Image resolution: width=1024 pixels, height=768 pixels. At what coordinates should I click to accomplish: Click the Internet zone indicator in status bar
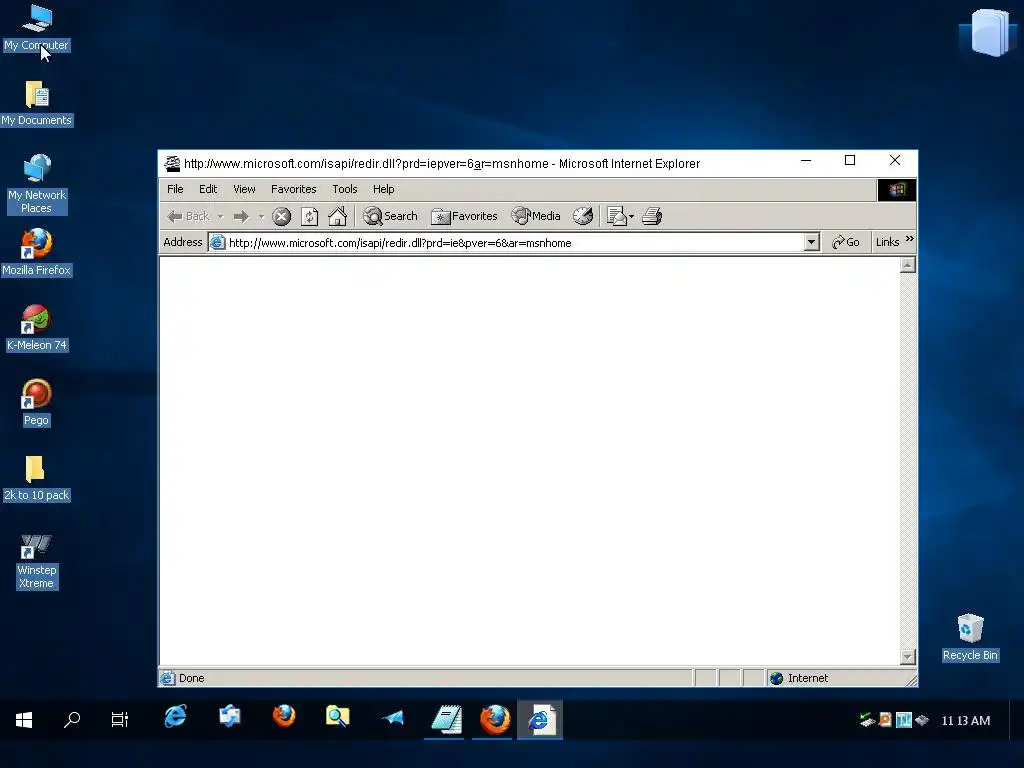coord(799,678)
